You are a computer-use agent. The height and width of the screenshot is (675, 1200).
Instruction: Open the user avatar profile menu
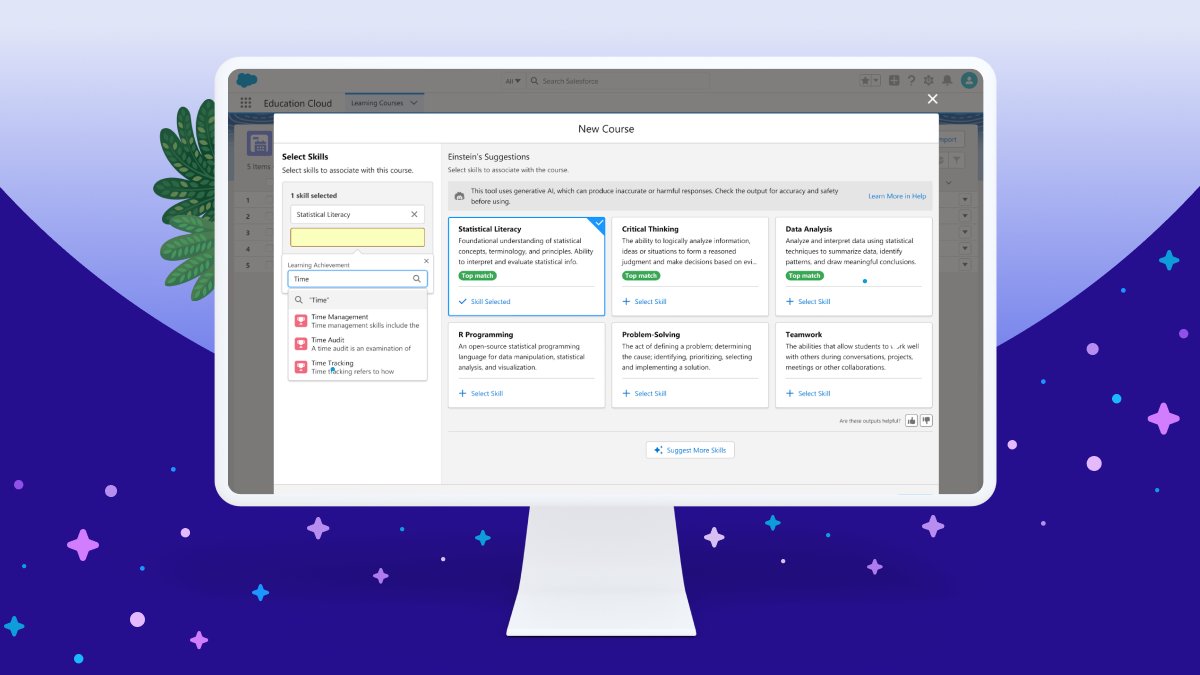click(x=968, y=80)
